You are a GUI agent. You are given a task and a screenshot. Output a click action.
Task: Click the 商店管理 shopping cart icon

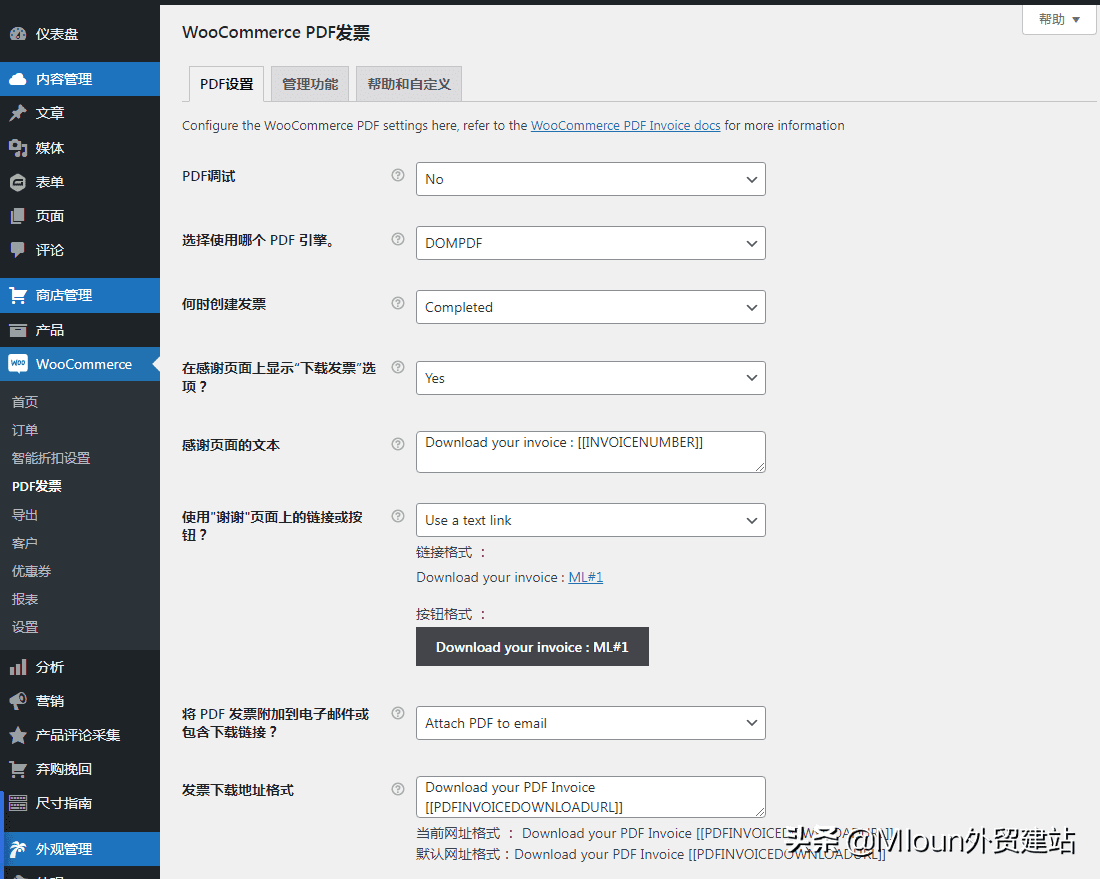[18, 295]
